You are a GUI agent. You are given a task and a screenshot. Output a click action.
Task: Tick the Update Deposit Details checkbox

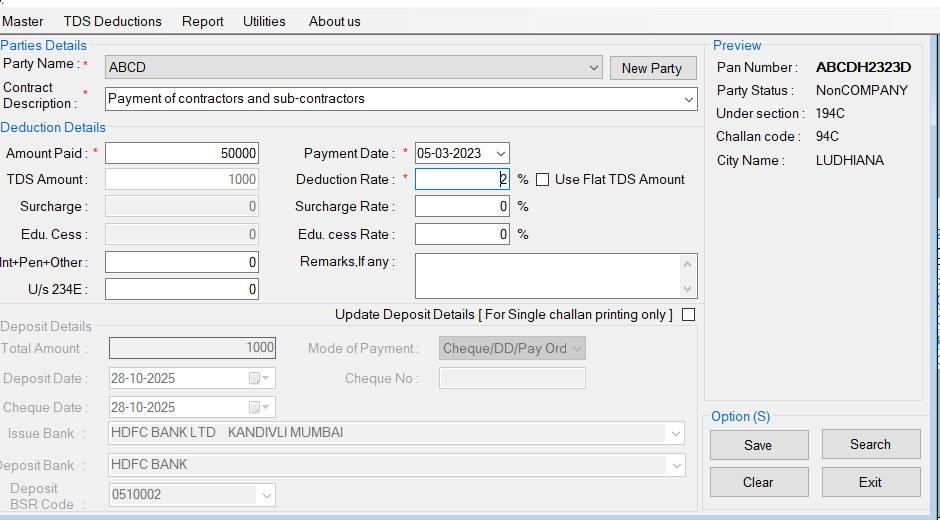point(688,315)
